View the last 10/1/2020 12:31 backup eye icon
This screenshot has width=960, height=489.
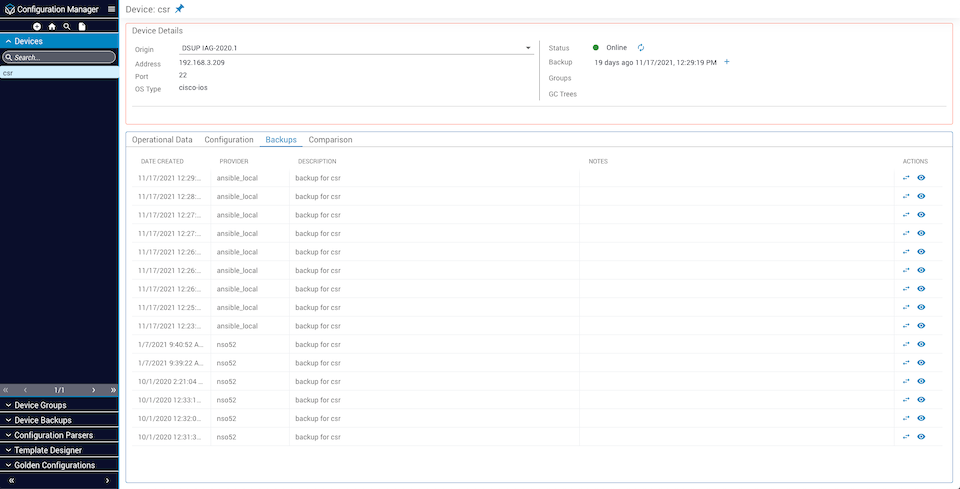pos(921,437)
